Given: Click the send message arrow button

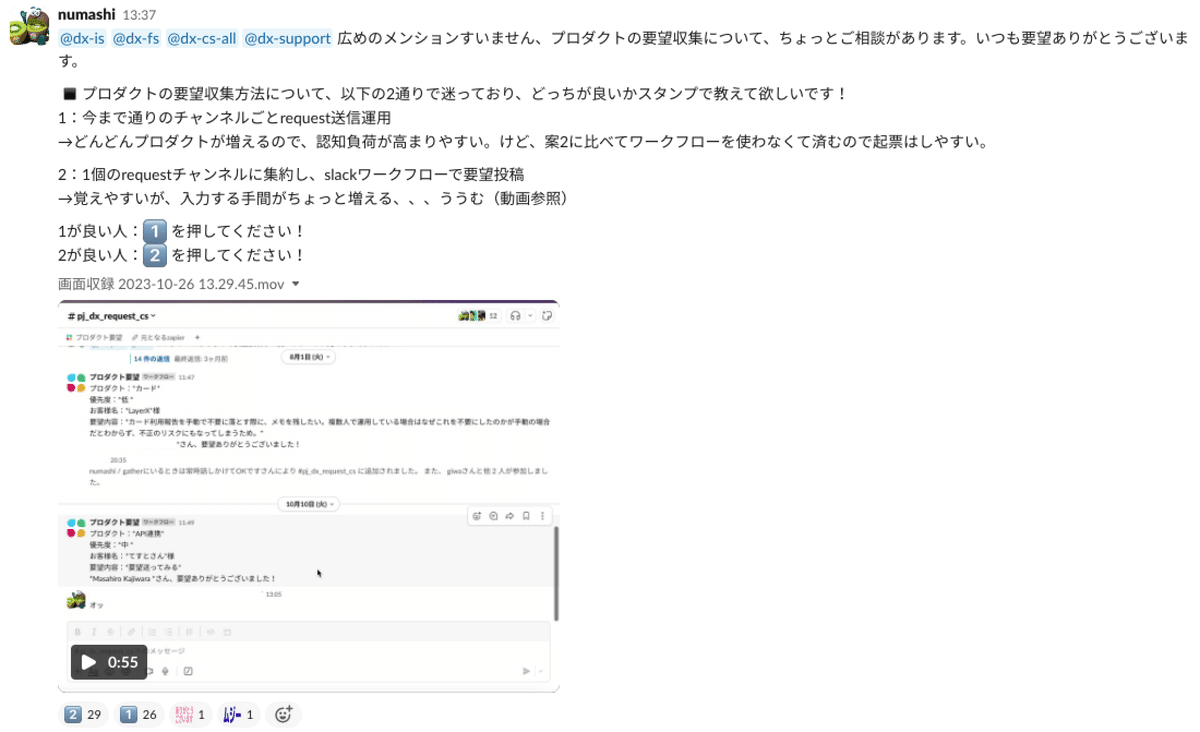Looking at the screenshot, I should pos(526,670).
